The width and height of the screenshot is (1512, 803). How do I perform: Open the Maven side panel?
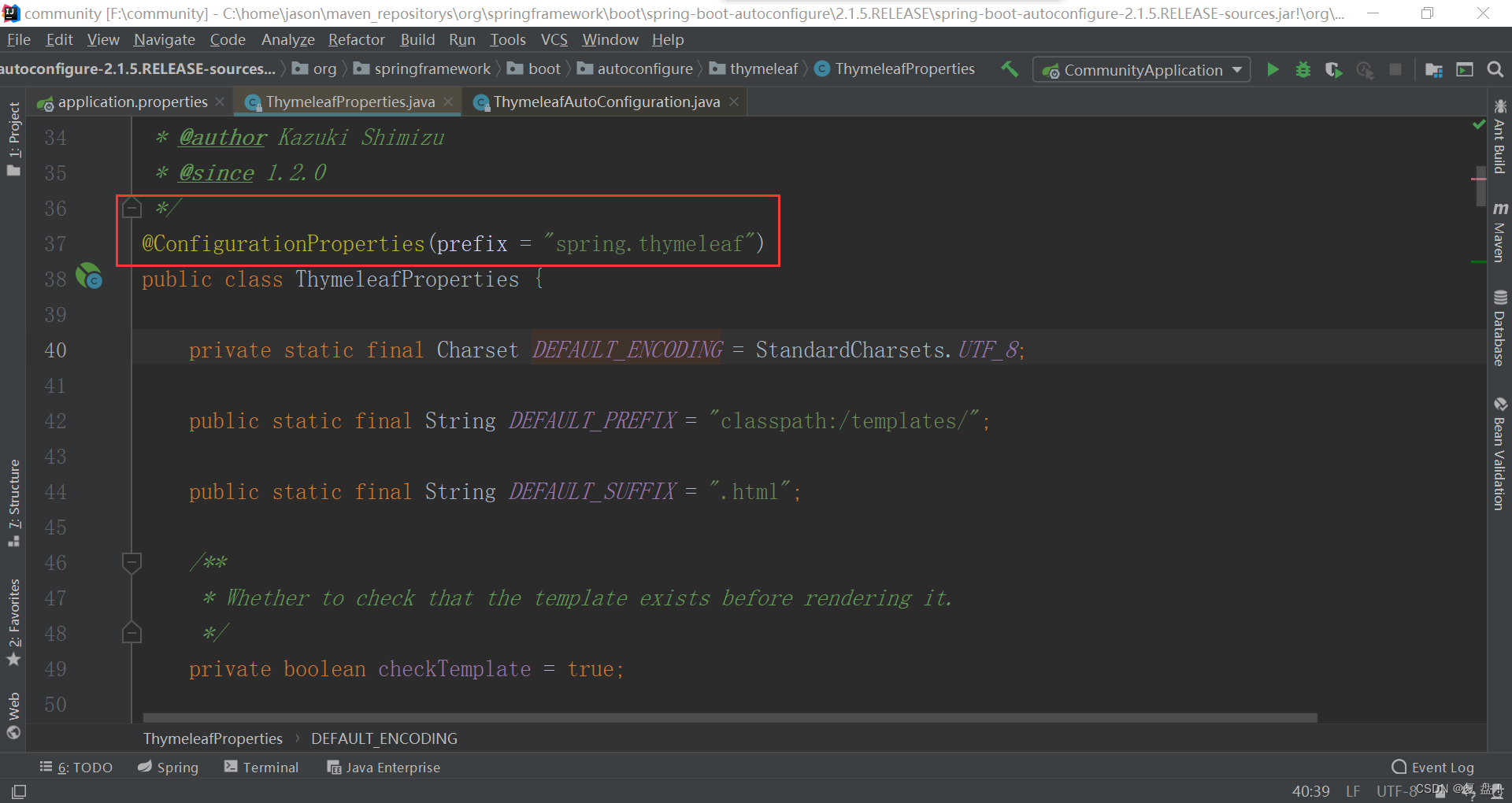pos(1499,231)
